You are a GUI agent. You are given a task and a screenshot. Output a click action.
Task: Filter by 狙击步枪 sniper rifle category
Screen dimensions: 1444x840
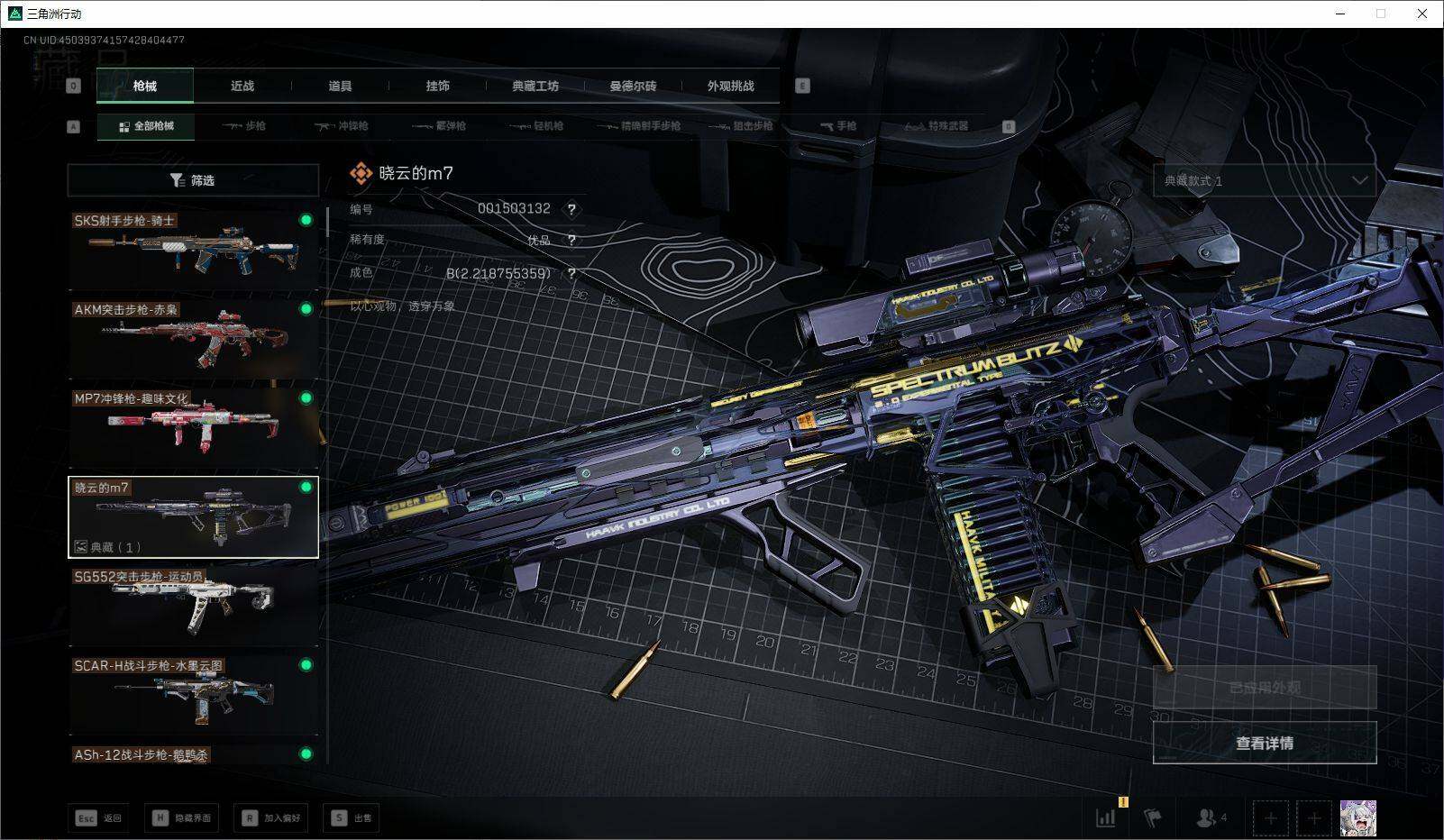741,126
